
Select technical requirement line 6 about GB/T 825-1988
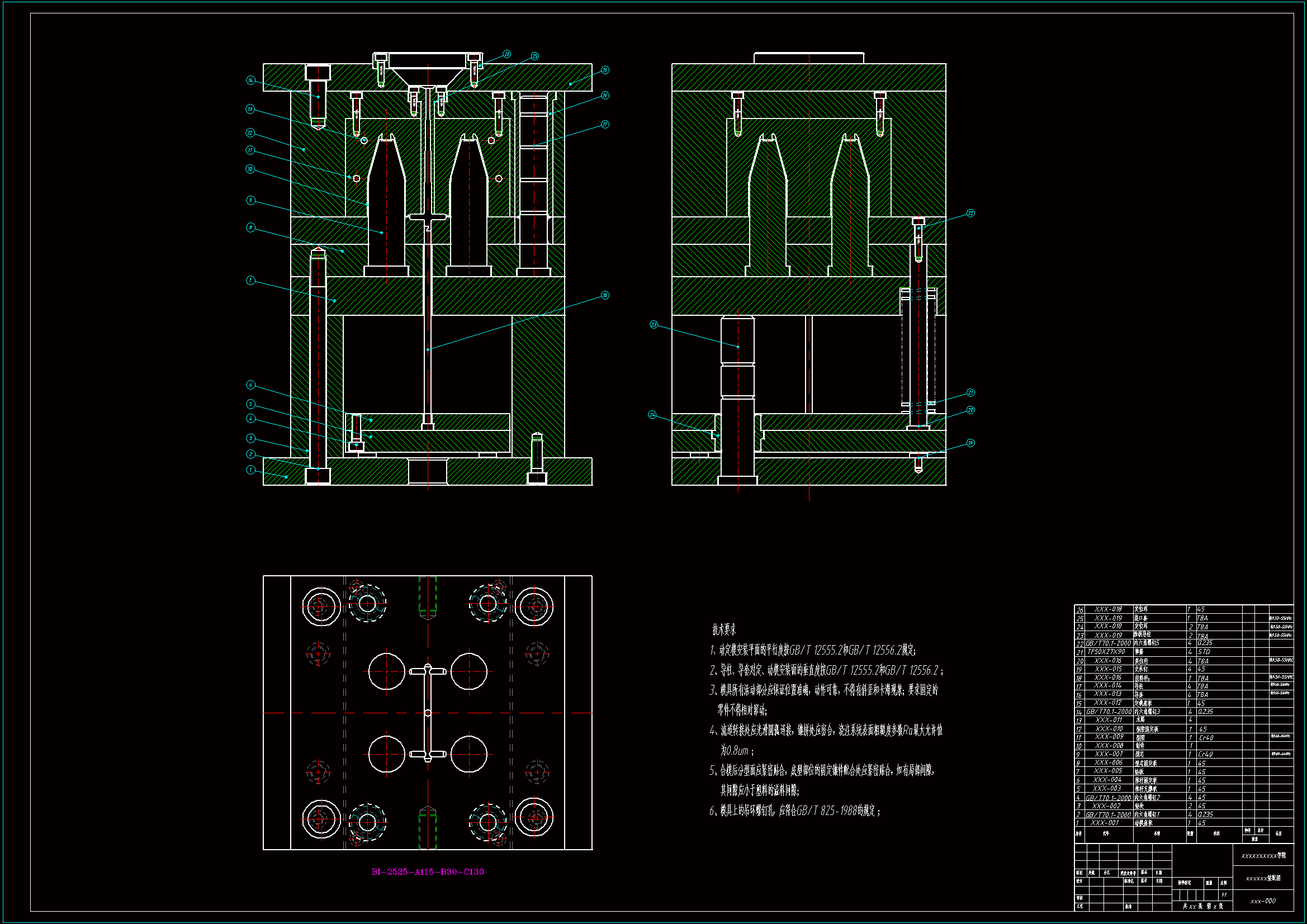coord(795,811)
